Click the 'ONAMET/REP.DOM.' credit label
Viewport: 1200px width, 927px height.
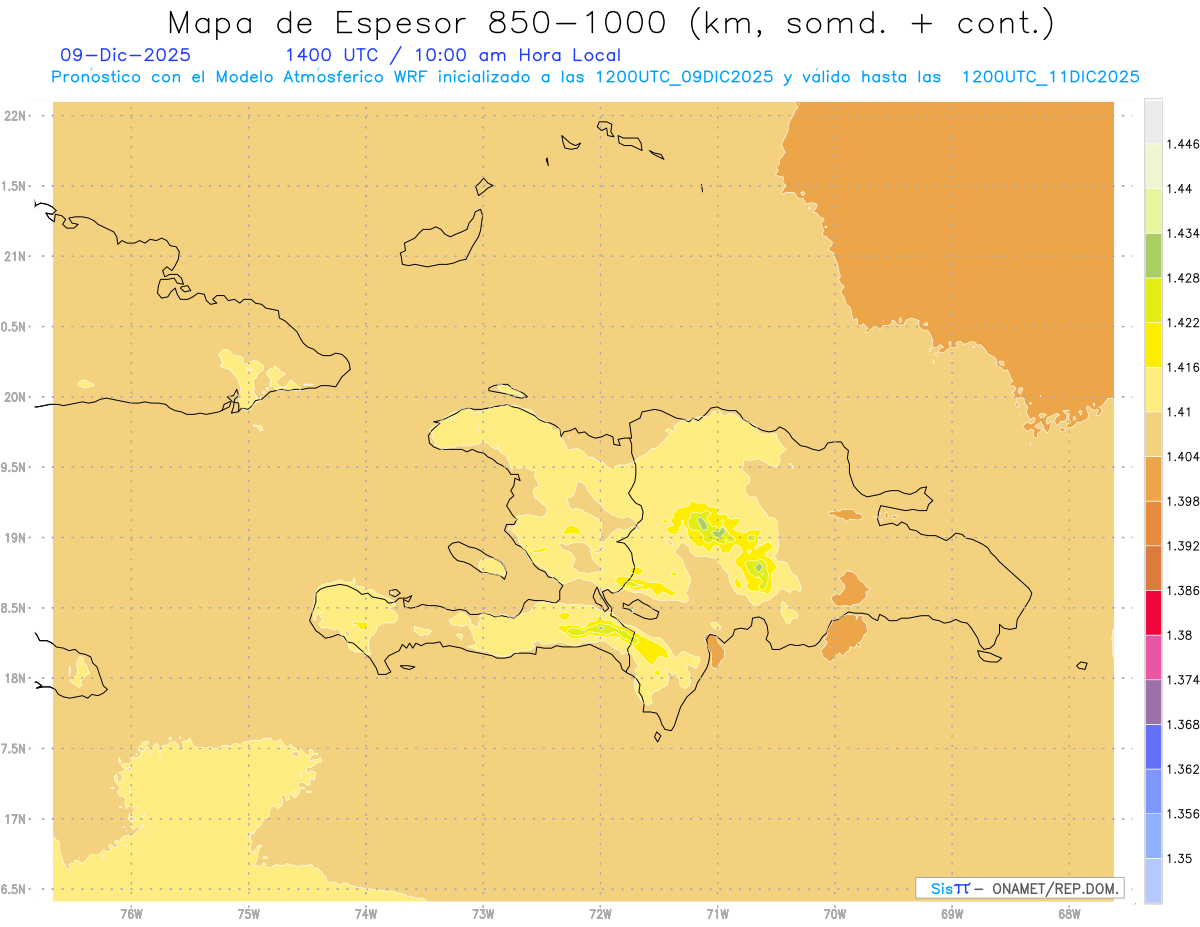[x=1057, y=888]
